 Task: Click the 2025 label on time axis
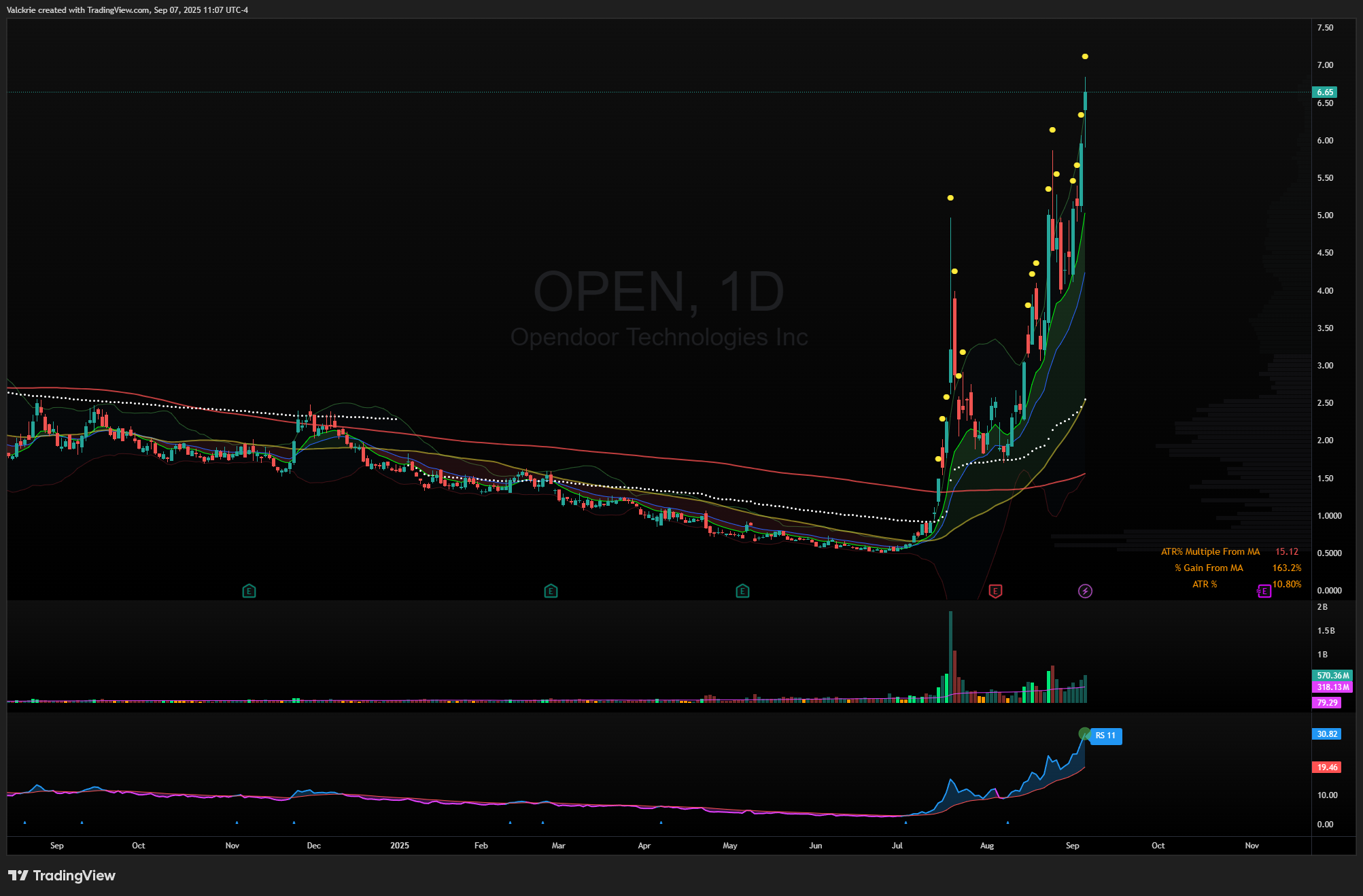point(400,846)
